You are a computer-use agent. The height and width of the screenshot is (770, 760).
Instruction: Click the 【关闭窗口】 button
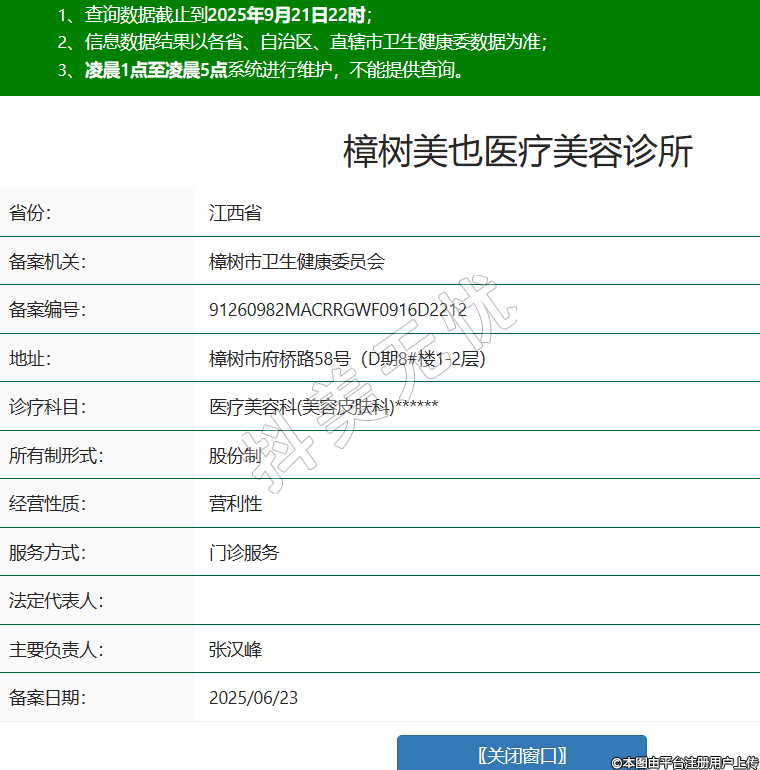coord(521,753)
